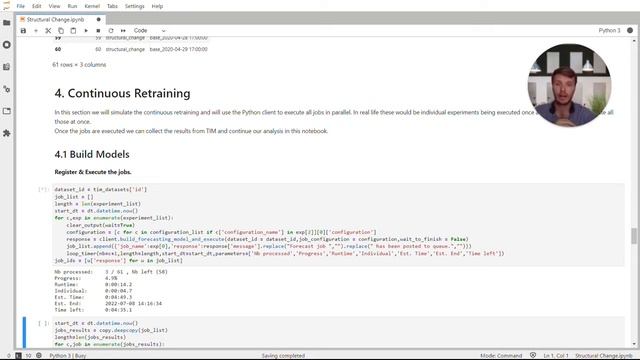Click the 'Individual: 0:00:04.7' output line
Viewport: 640px width, 360px height.
click(93, 291)
